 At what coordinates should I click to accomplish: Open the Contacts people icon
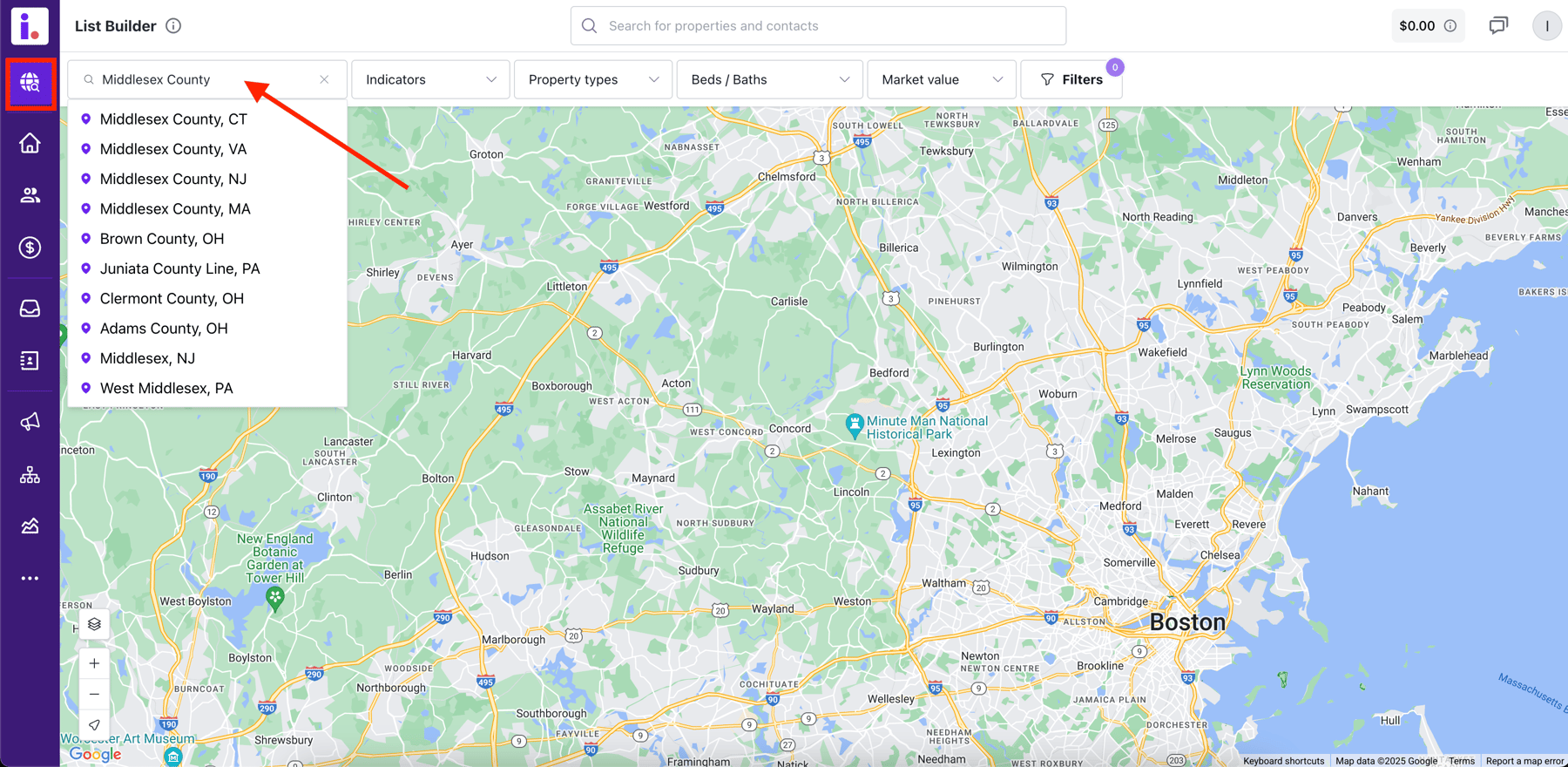click(30, 195)
